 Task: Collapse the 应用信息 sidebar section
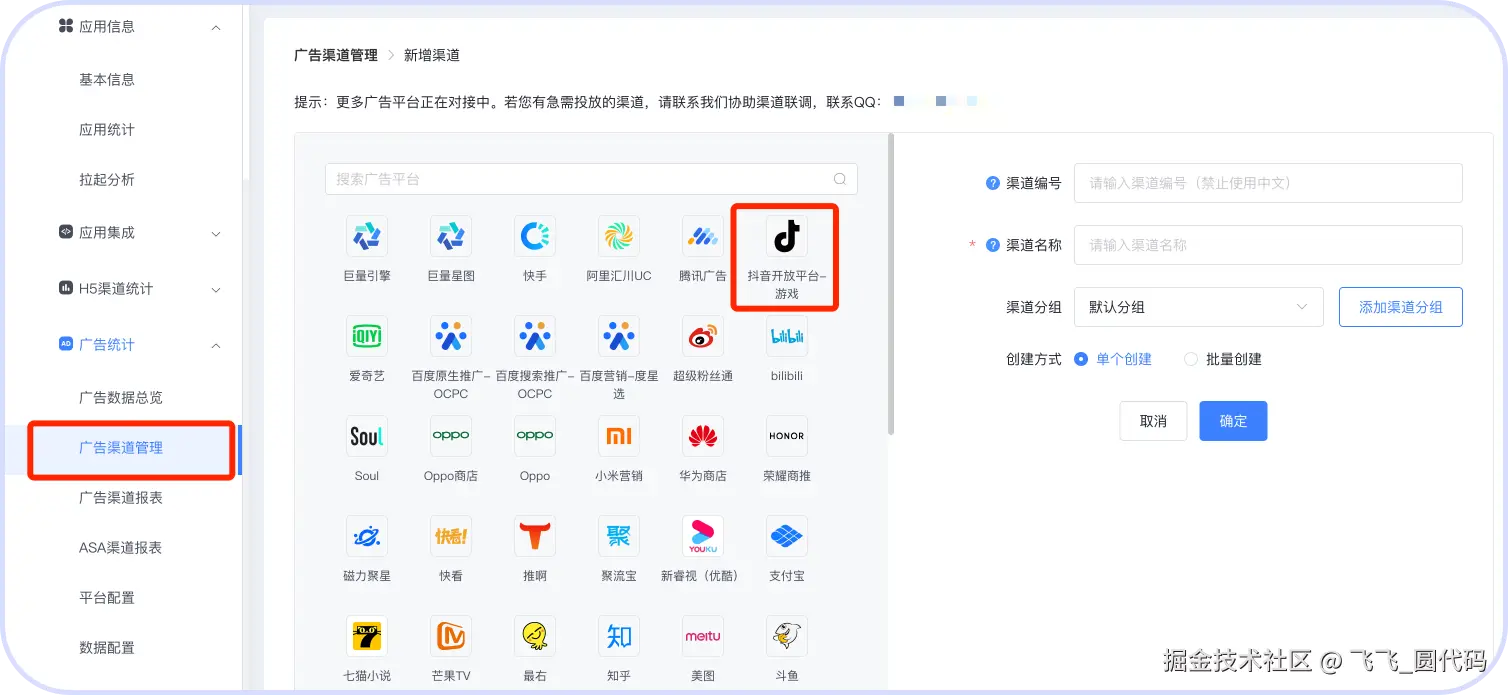click(216, 27)
